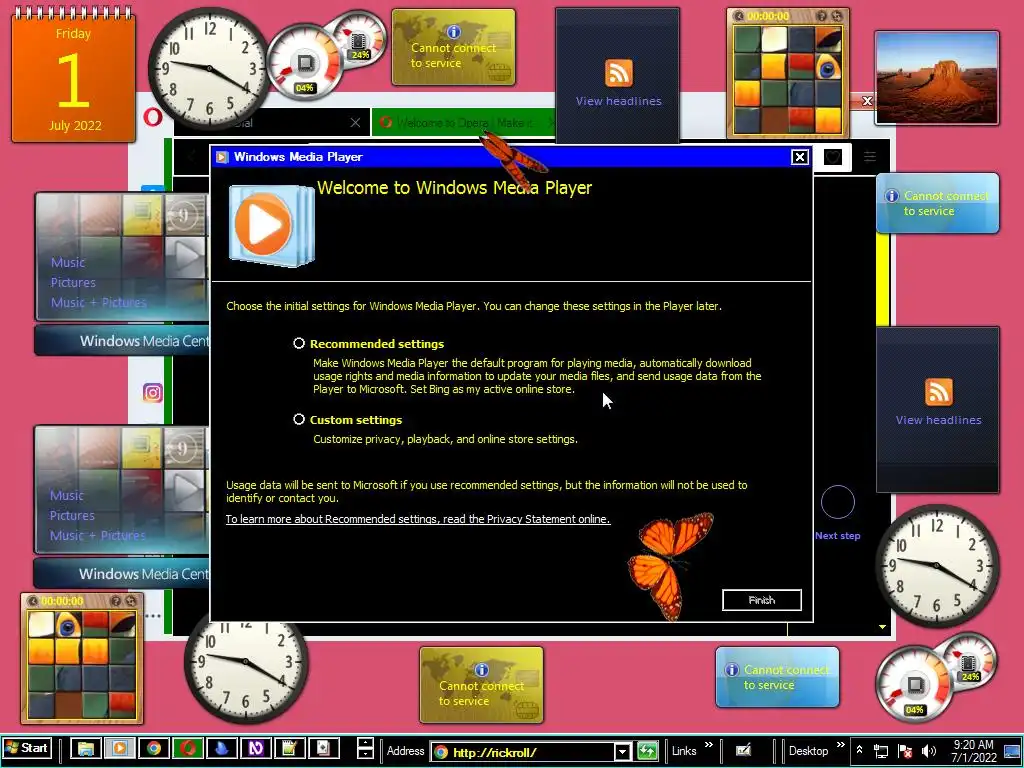Click the three-dot icon in Opera sidebar
This screenshot has height=768, width=1024.
[153, 616]
